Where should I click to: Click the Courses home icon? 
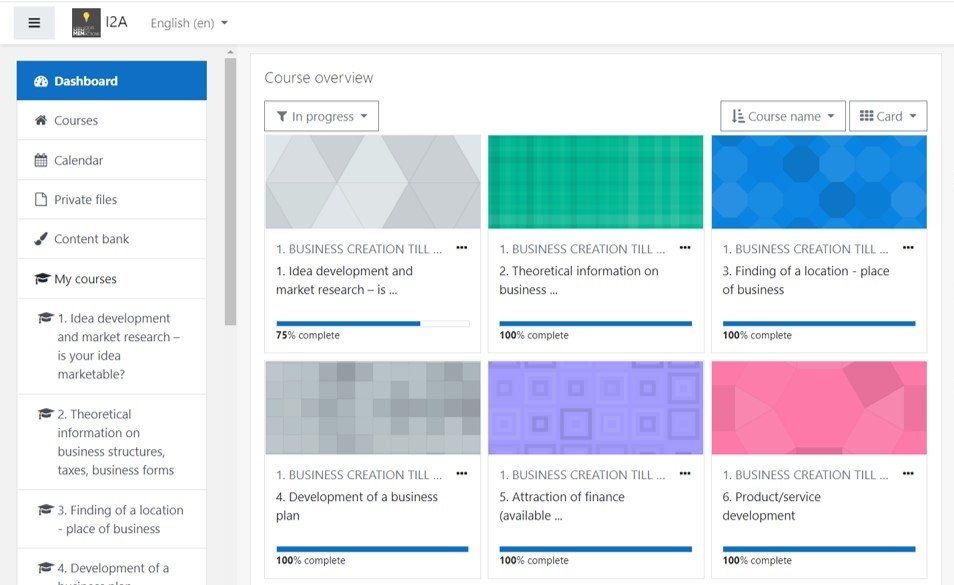coord(41,120)
